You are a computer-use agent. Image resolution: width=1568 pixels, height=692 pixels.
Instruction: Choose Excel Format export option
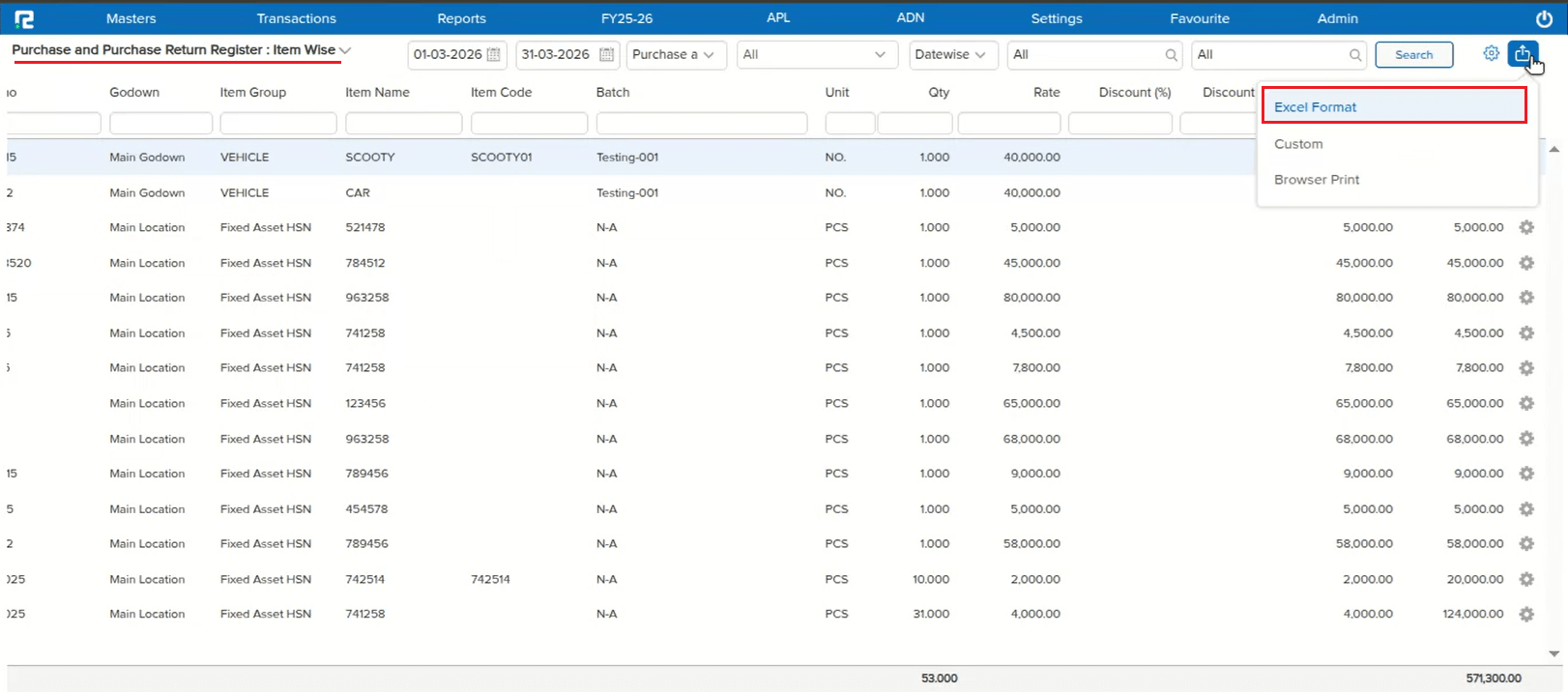coord(1394,105)
